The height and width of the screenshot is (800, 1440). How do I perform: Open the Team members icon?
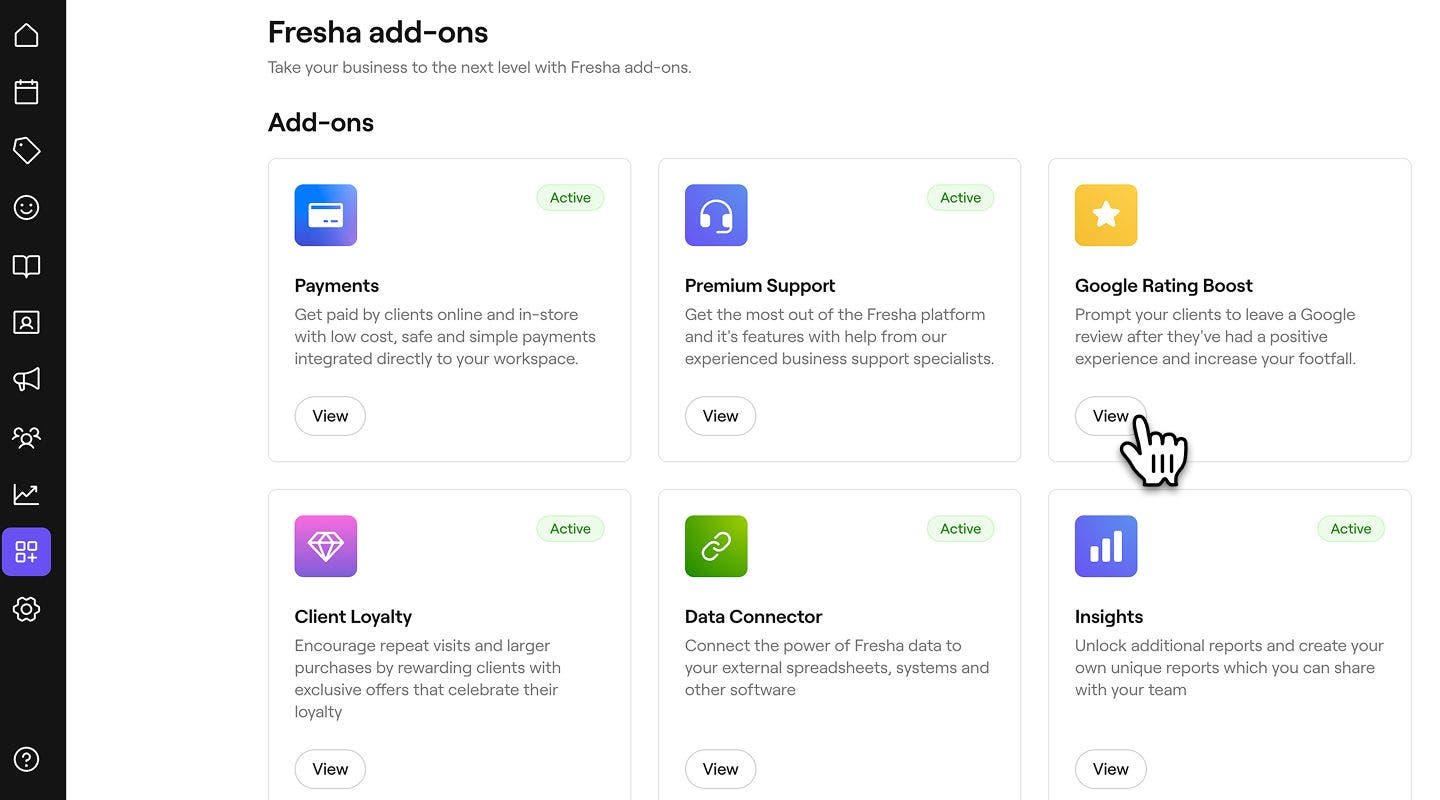(x=26, y=437)
